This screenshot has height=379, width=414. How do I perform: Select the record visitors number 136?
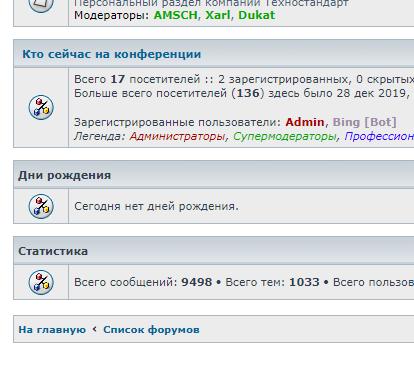pos(248,93)
